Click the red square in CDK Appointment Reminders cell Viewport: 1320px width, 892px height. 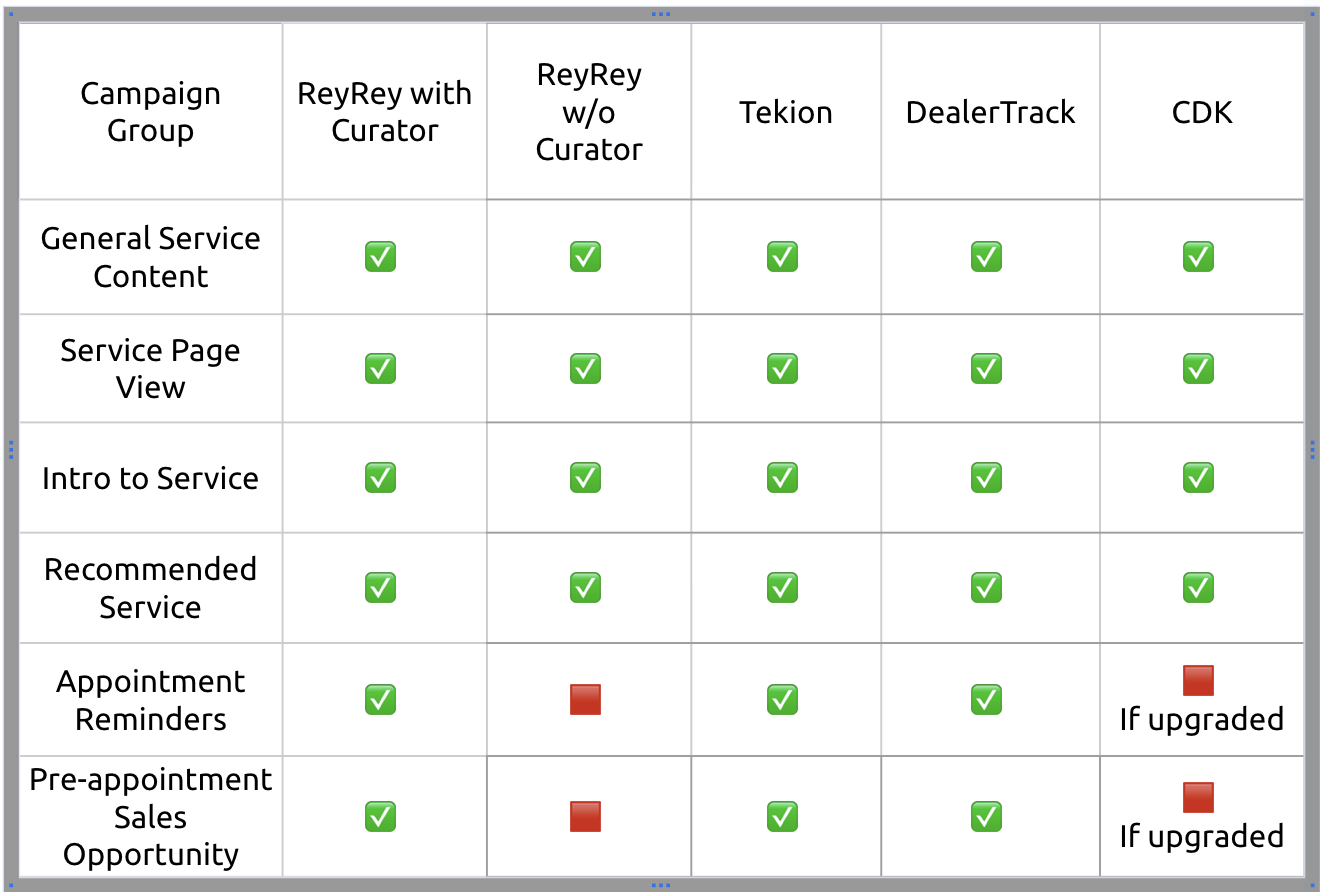pyautogui.click(x=1198, y=681)
